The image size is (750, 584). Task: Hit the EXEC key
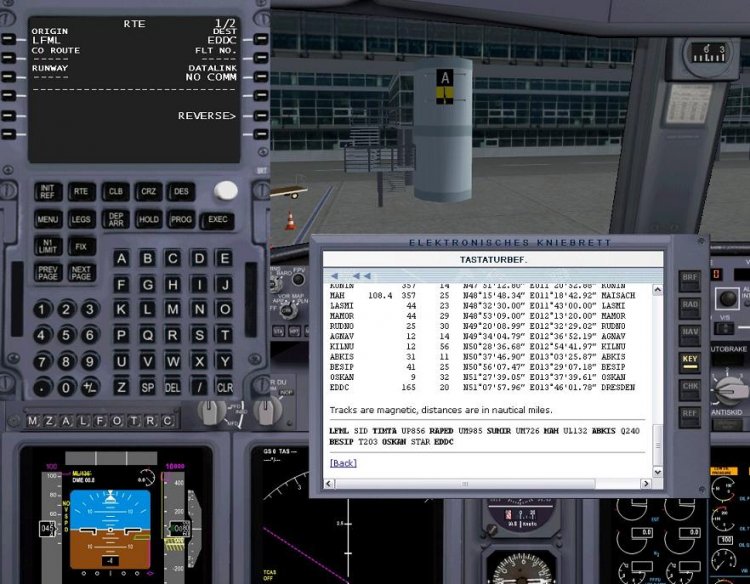tap(217, 220)
